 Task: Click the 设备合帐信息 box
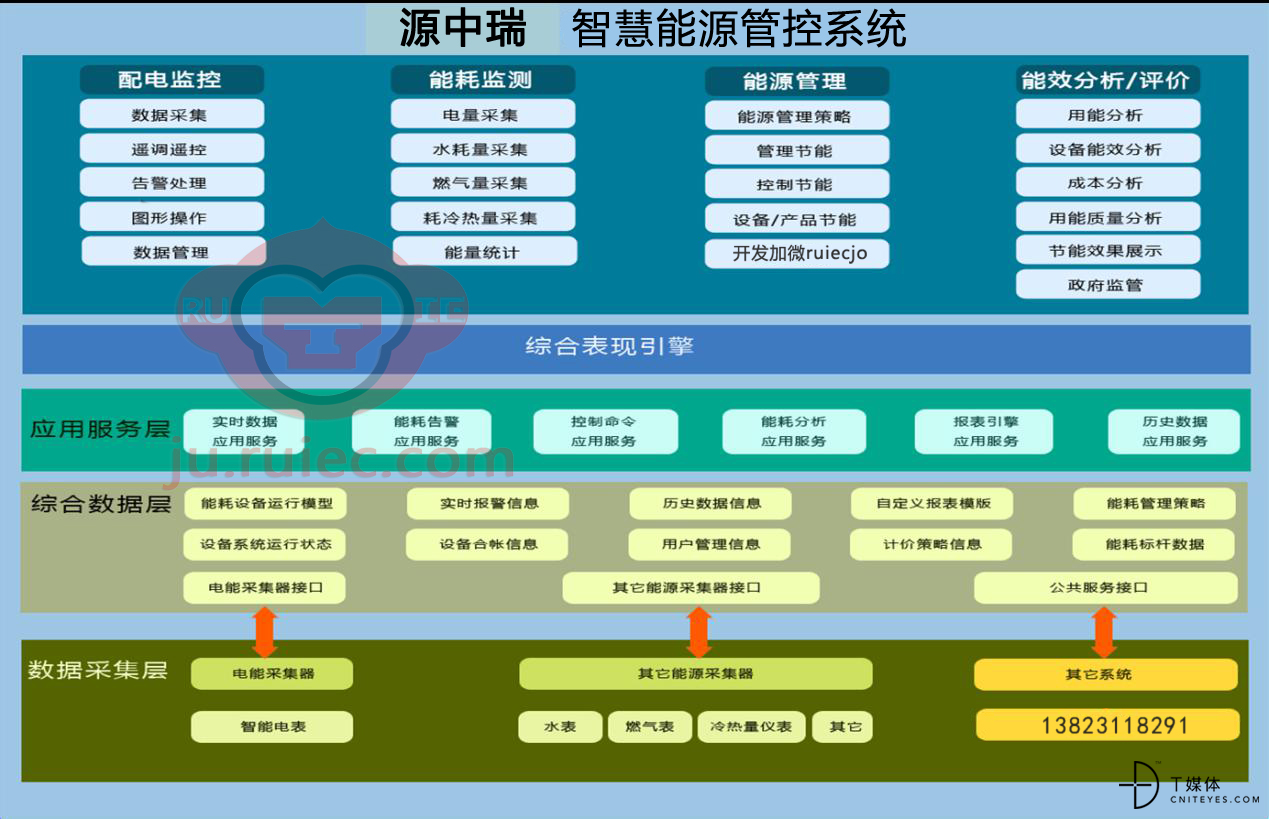coord(487,544)
